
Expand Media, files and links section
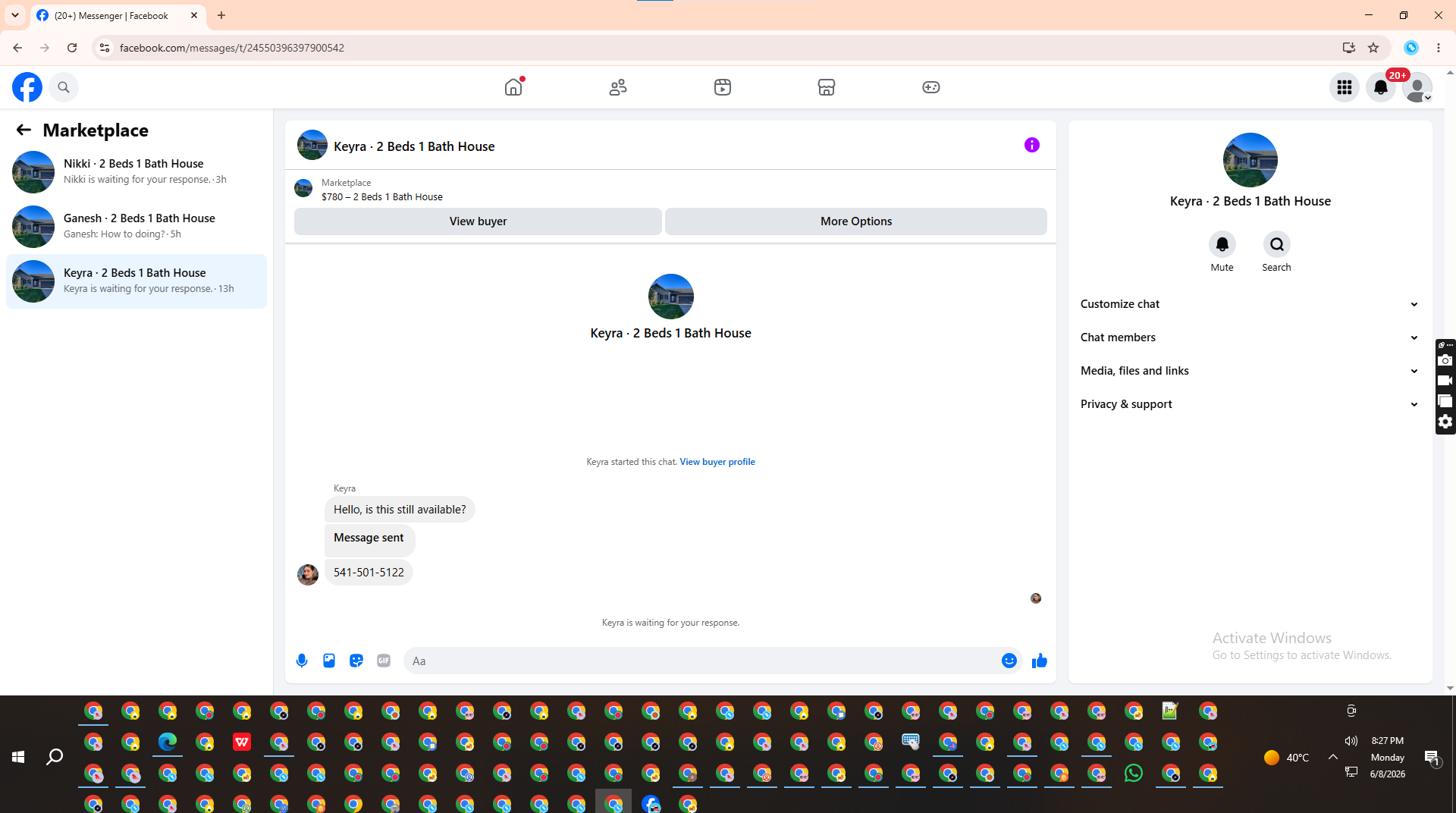[x=1250, y=371]
